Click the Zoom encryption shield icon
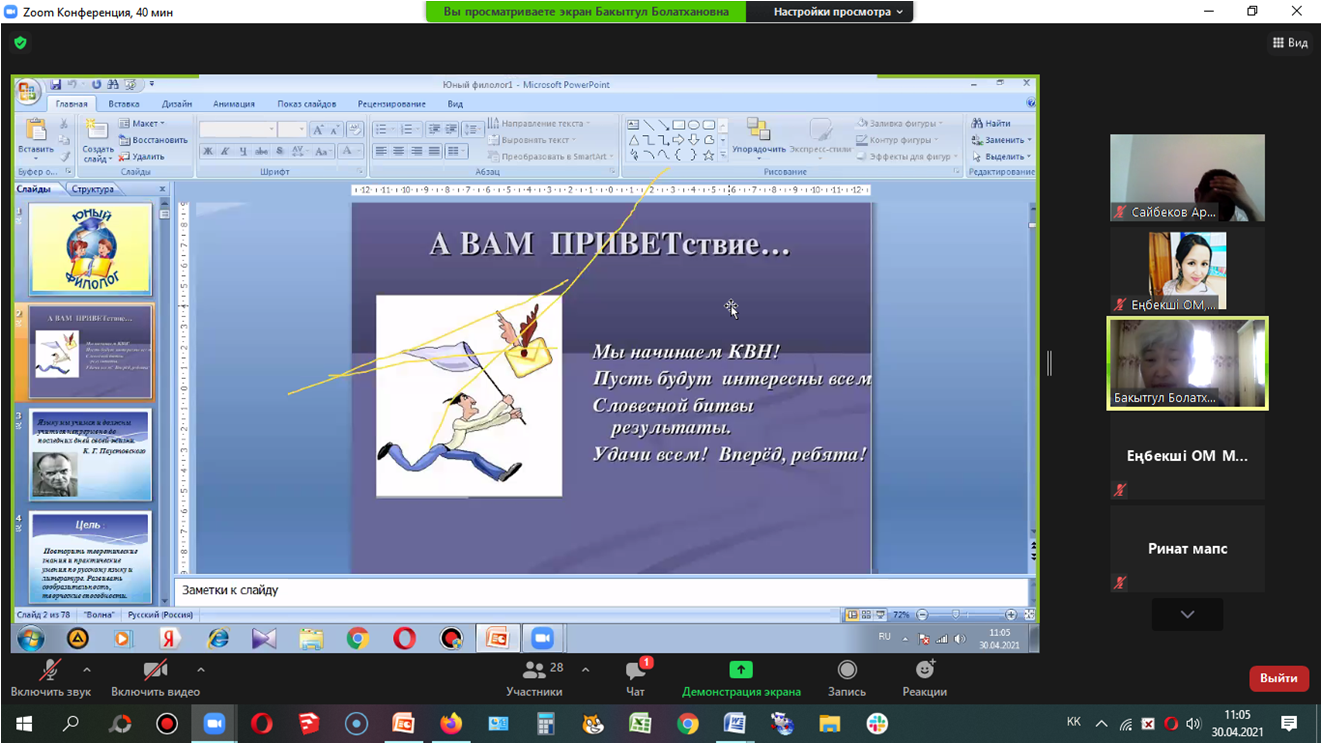This screenshot has width=1322, height=744. tap(20, 43)
